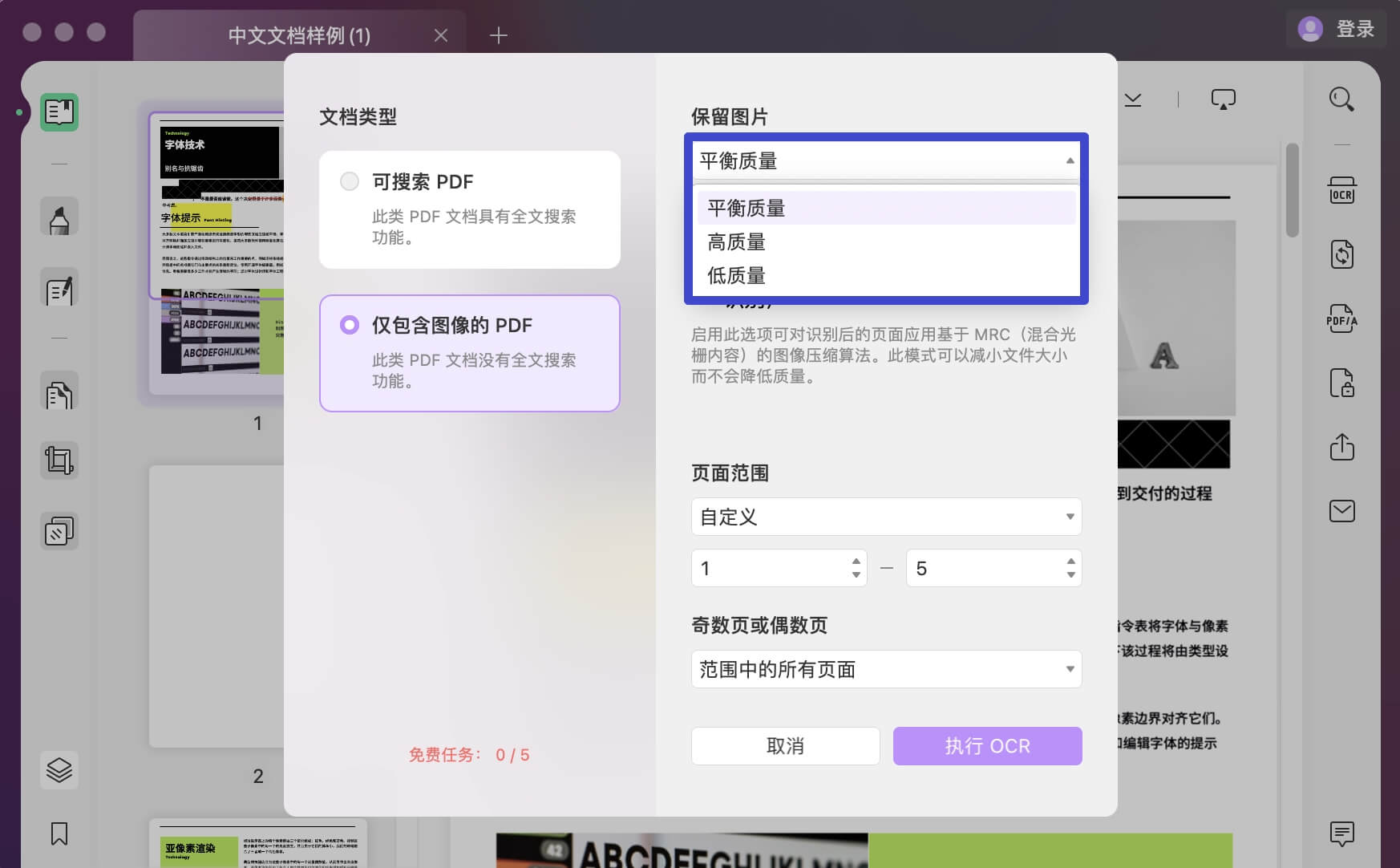The image size is (1400, 868).
Task: Open the Organize Pages tool
Action: click(x=59, y=392)
